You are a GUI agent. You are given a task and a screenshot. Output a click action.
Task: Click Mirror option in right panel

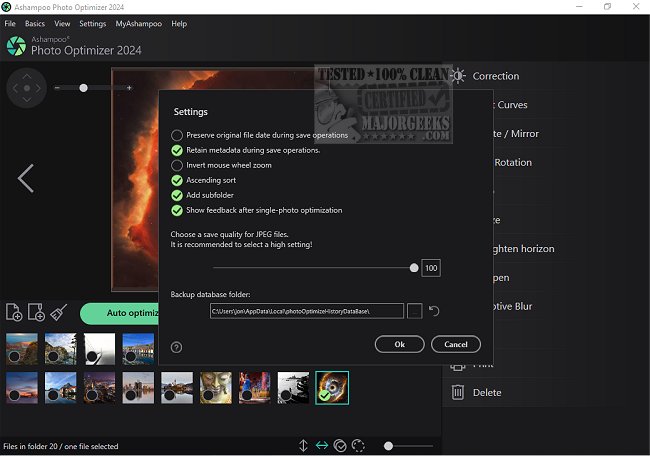(525, 133)
